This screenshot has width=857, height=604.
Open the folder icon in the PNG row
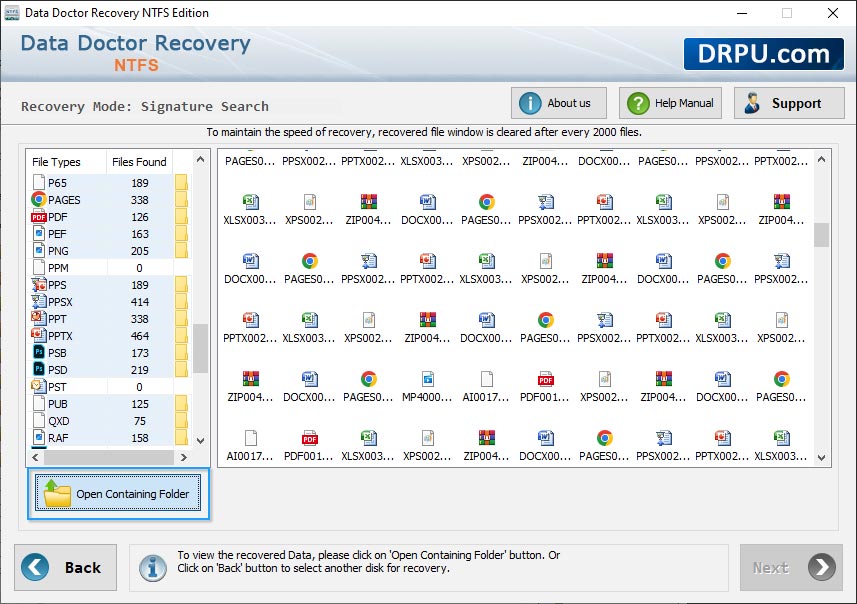(181, 251)
